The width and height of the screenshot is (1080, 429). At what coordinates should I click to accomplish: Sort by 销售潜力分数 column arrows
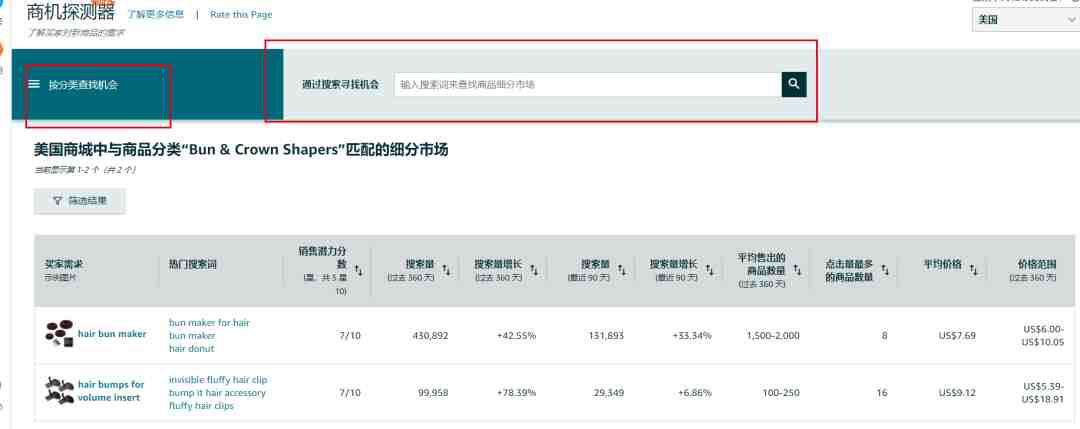[360, 270]
